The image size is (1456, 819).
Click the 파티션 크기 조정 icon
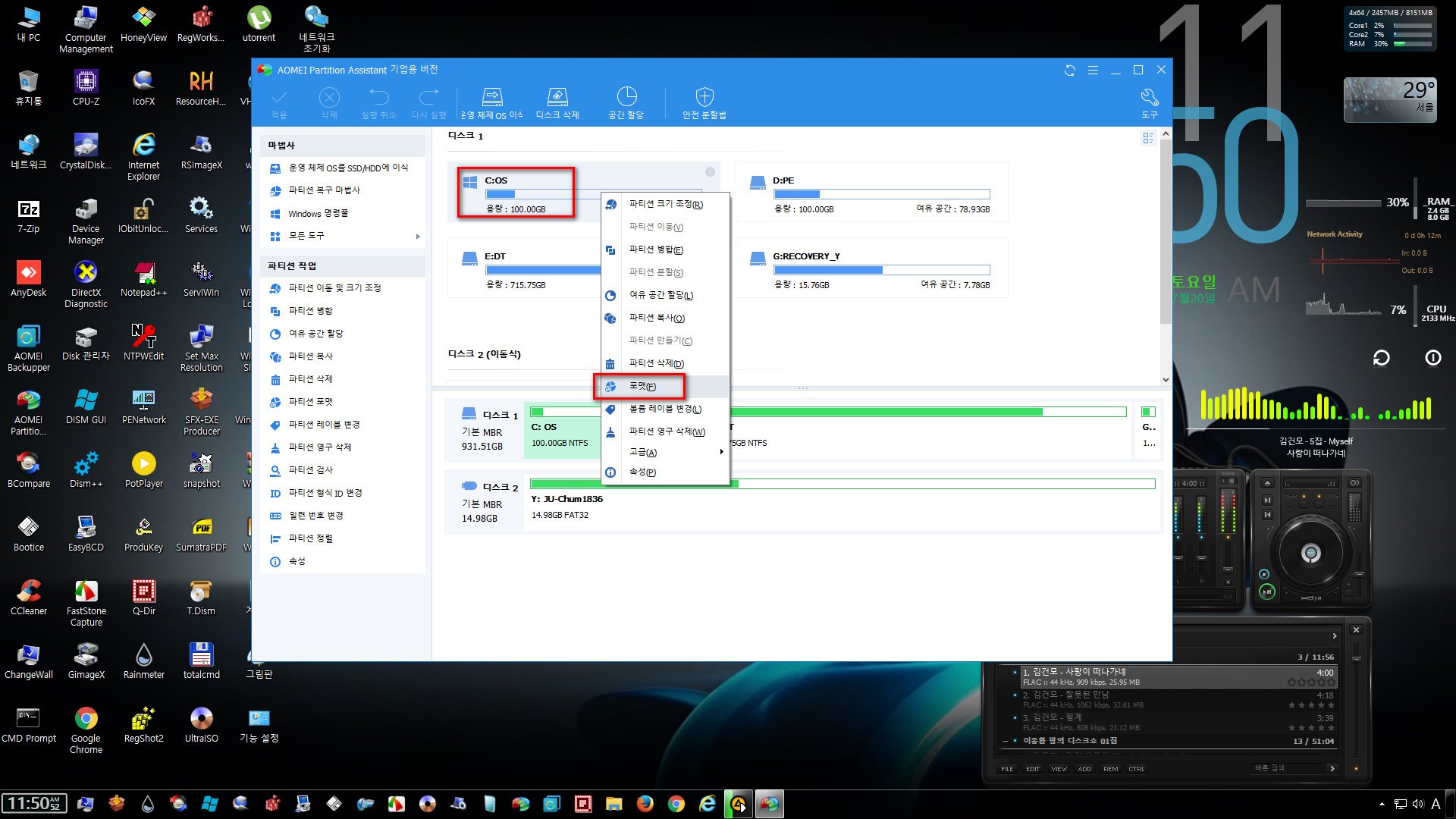(611, 204)
